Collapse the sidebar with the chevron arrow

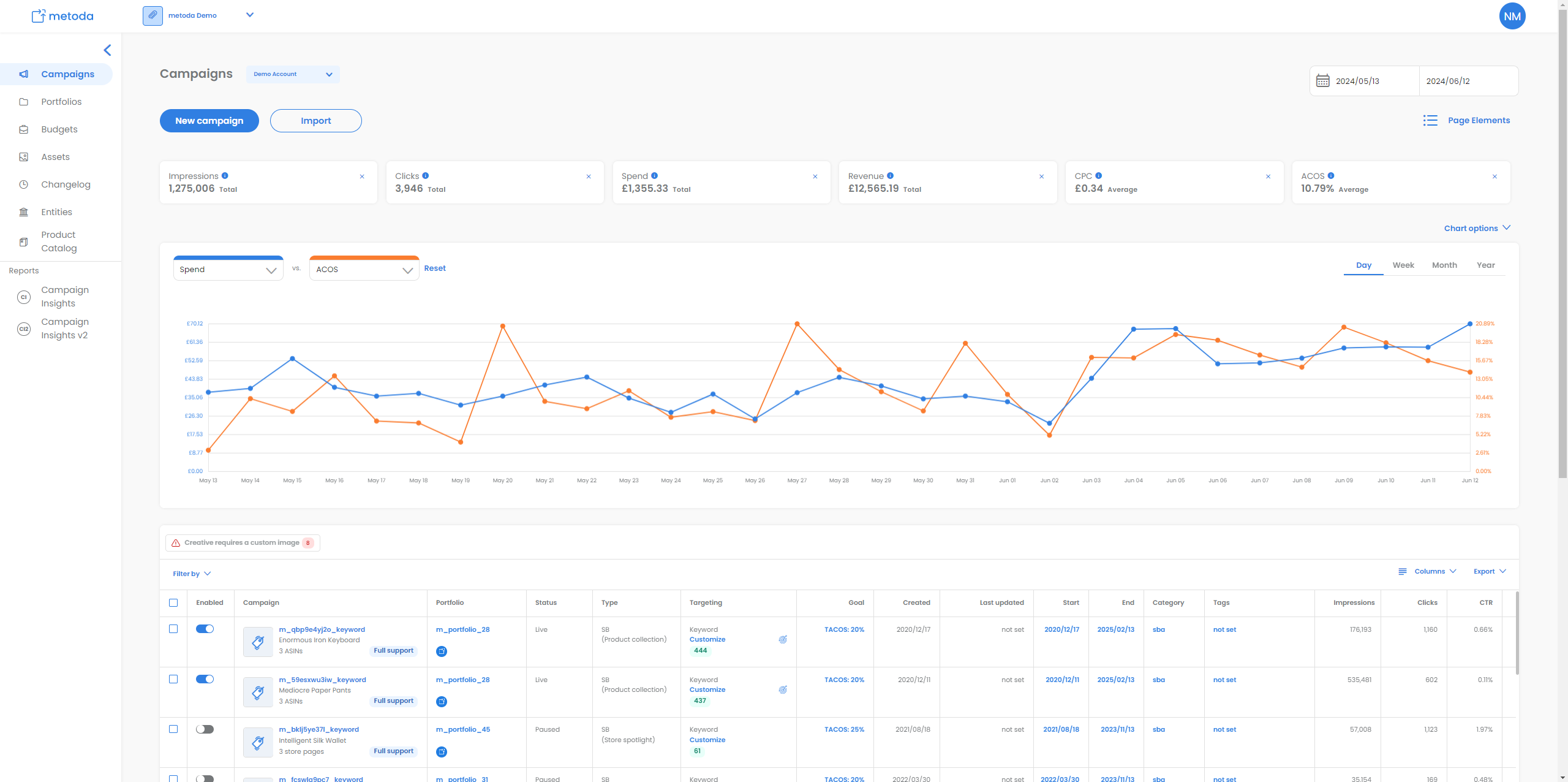coord(107,50)
